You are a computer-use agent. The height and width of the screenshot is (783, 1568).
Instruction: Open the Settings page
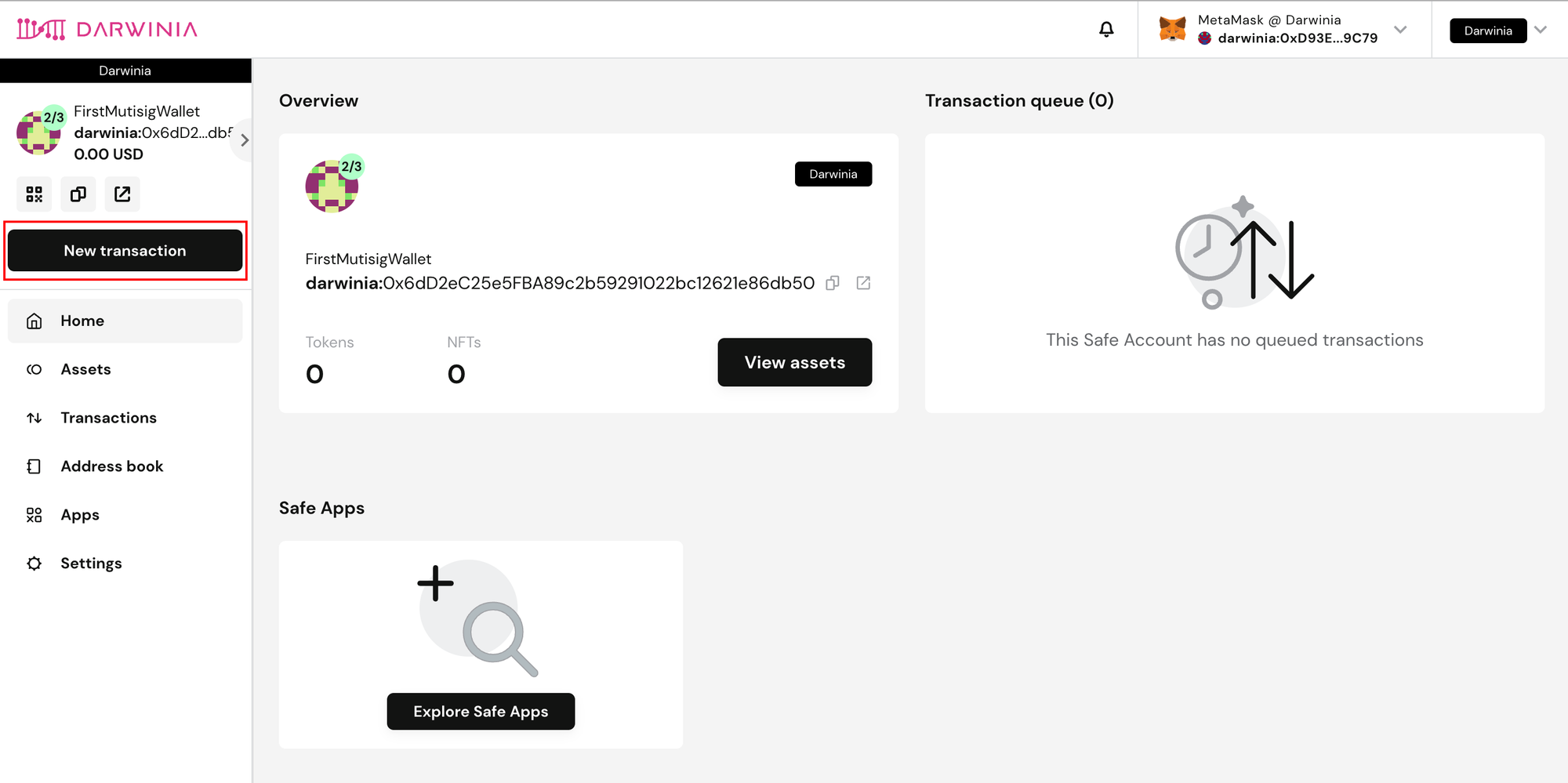click(91, 564)
